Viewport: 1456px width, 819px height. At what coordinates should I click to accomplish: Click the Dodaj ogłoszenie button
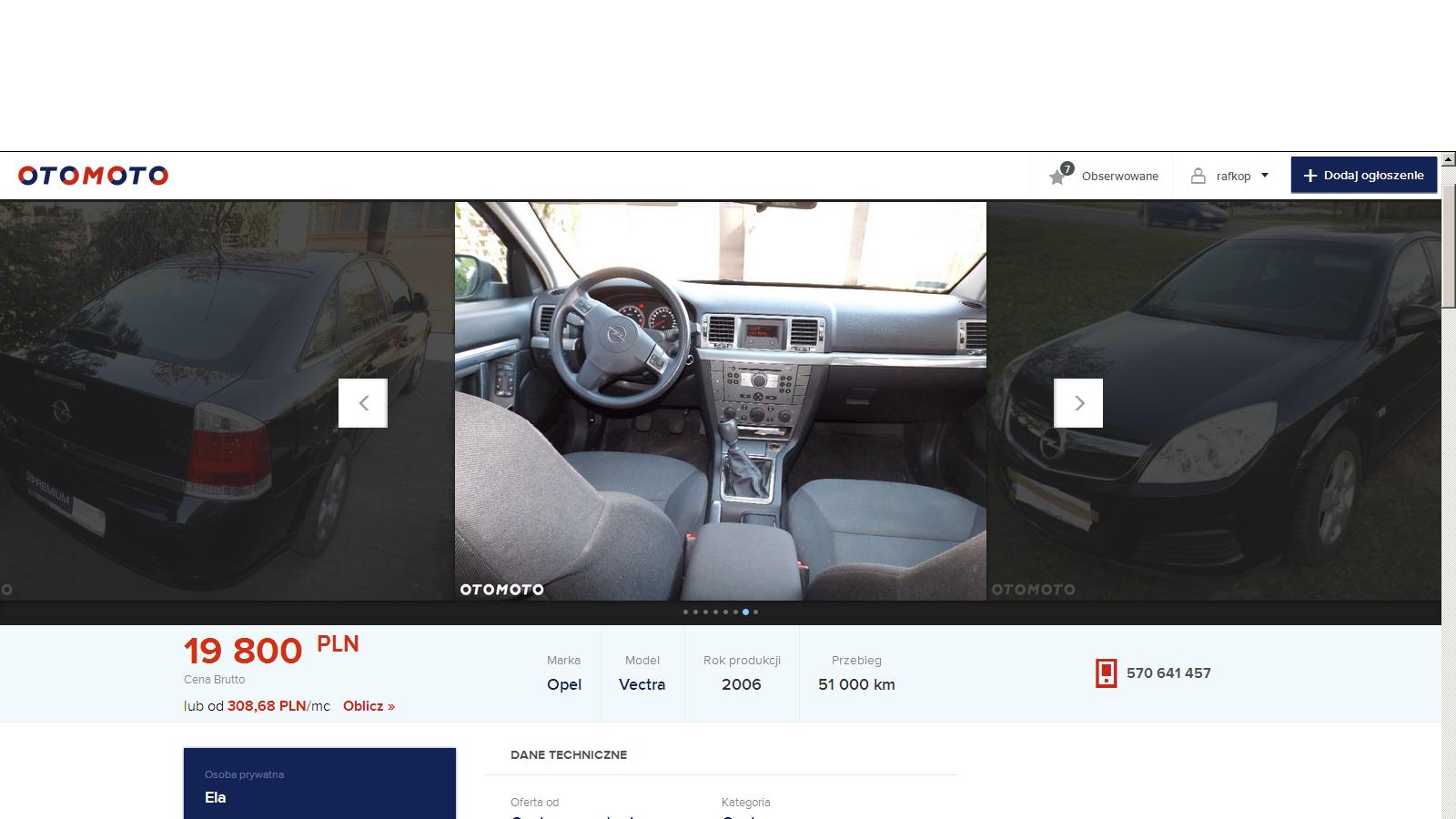[1363, 176]
